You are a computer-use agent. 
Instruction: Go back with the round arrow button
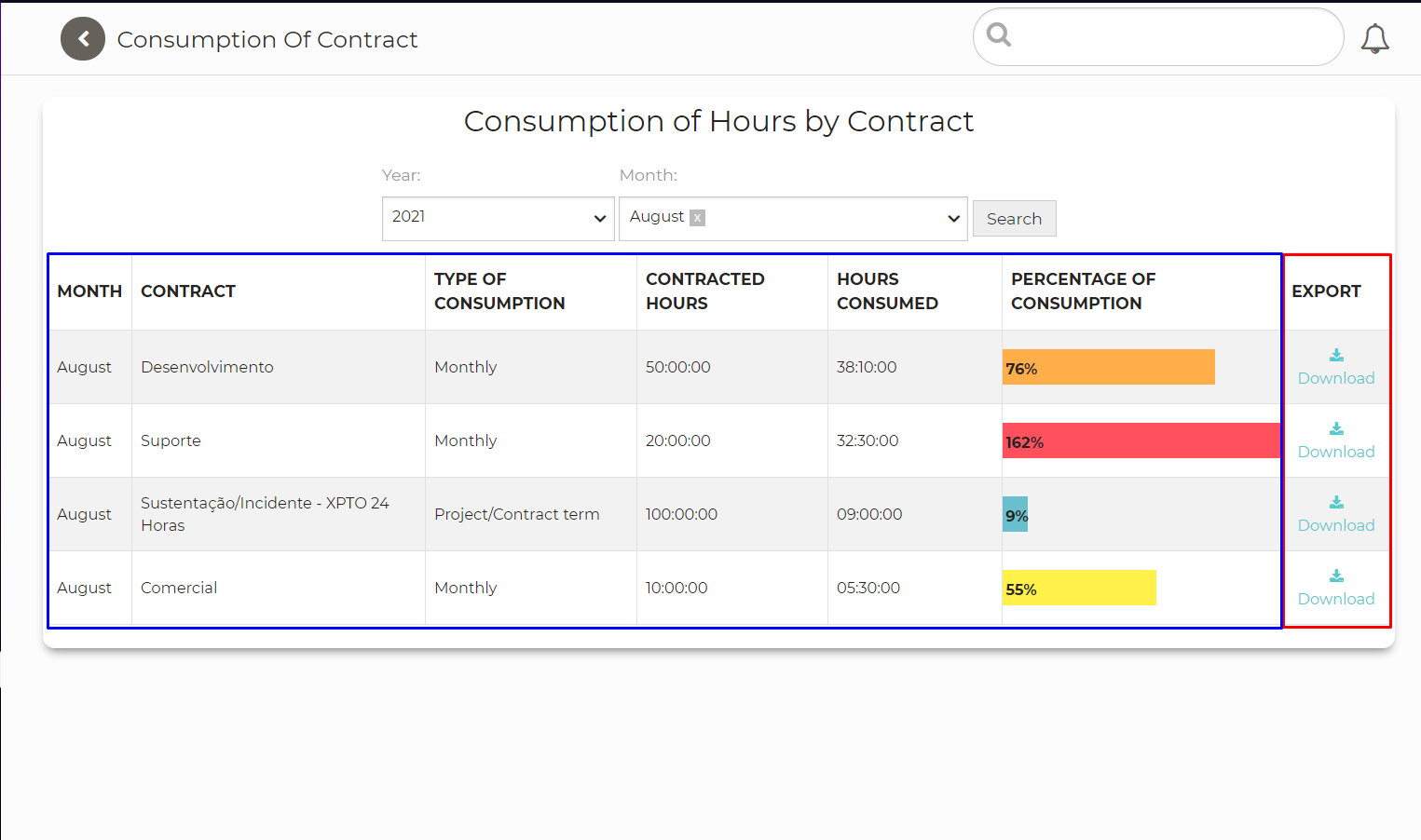tap(83, 39)
